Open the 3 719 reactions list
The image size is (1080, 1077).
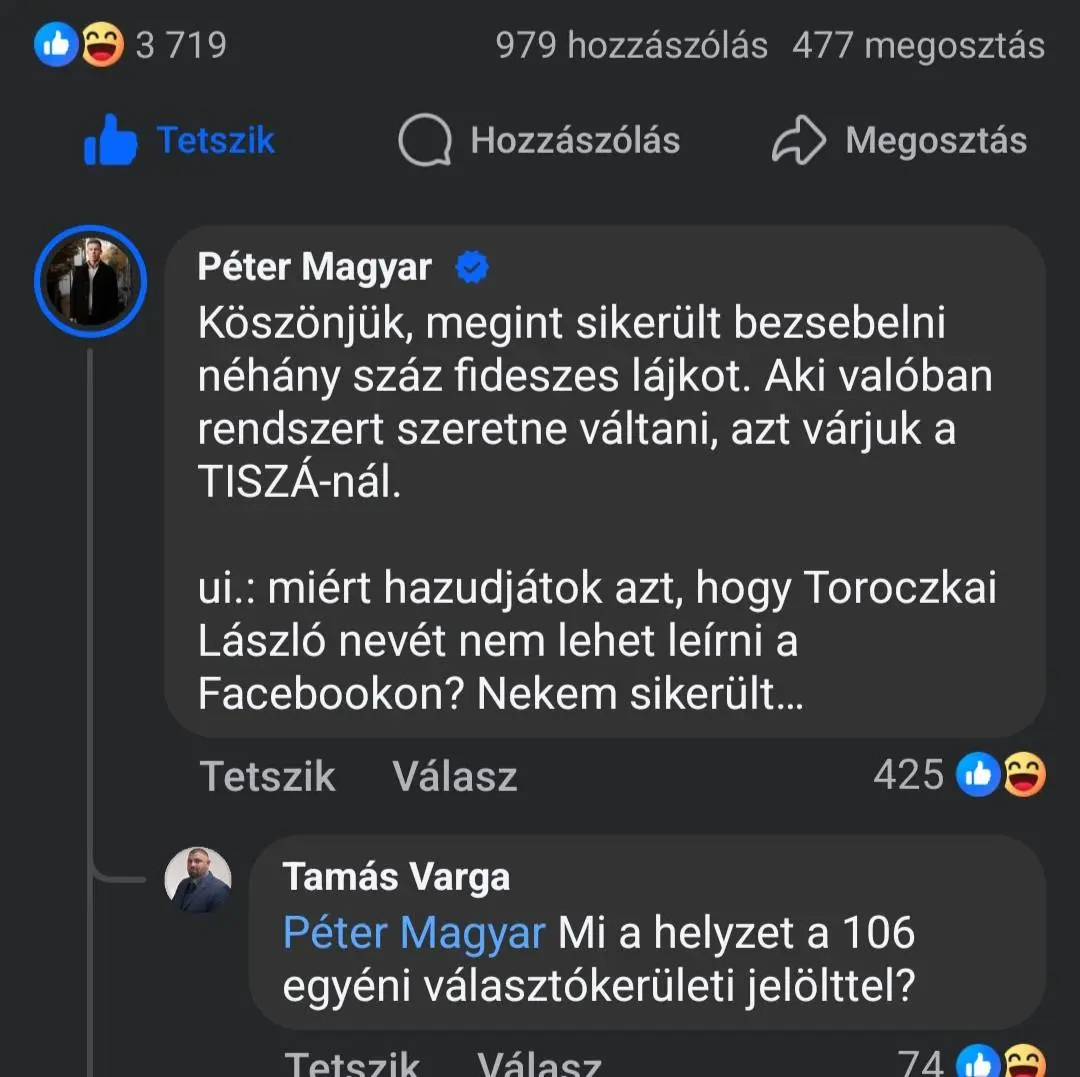(x=181, y=45)
